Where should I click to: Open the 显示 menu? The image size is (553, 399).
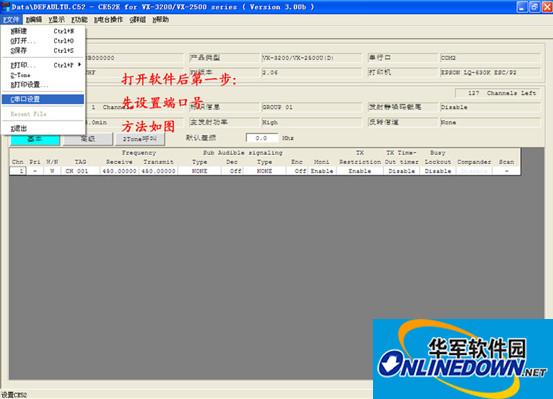(57, 20)
